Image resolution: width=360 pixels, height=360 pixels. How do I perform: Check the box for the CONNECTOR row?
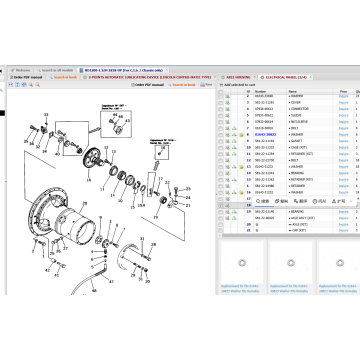(x=221, y=109)
